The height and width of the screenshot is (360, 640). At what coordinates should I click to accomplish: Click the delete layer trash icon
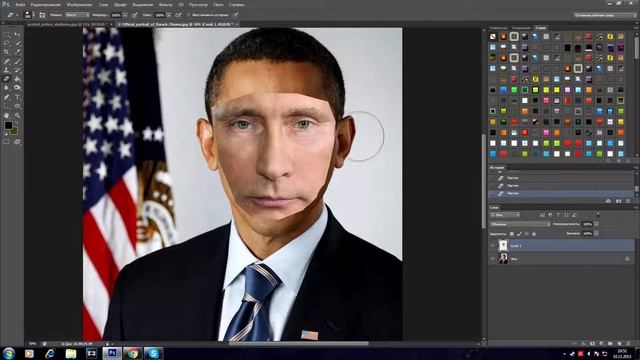click(628, 344)
